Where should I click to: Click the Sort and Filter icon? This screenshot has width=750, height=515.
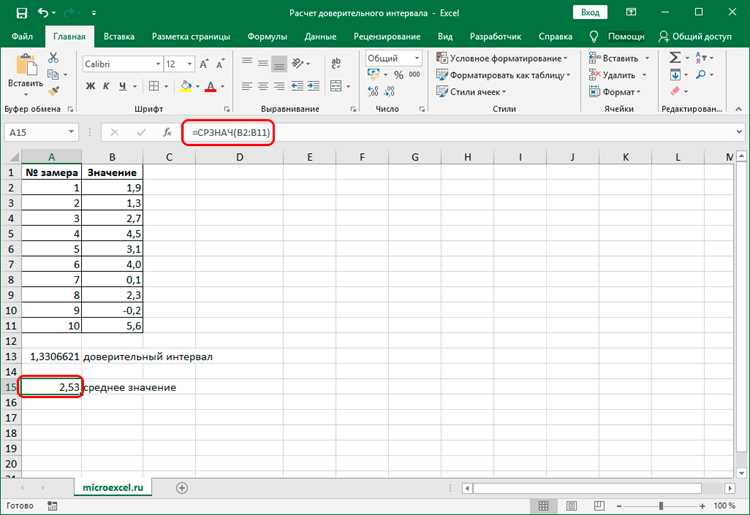click(x=701, y=58)
